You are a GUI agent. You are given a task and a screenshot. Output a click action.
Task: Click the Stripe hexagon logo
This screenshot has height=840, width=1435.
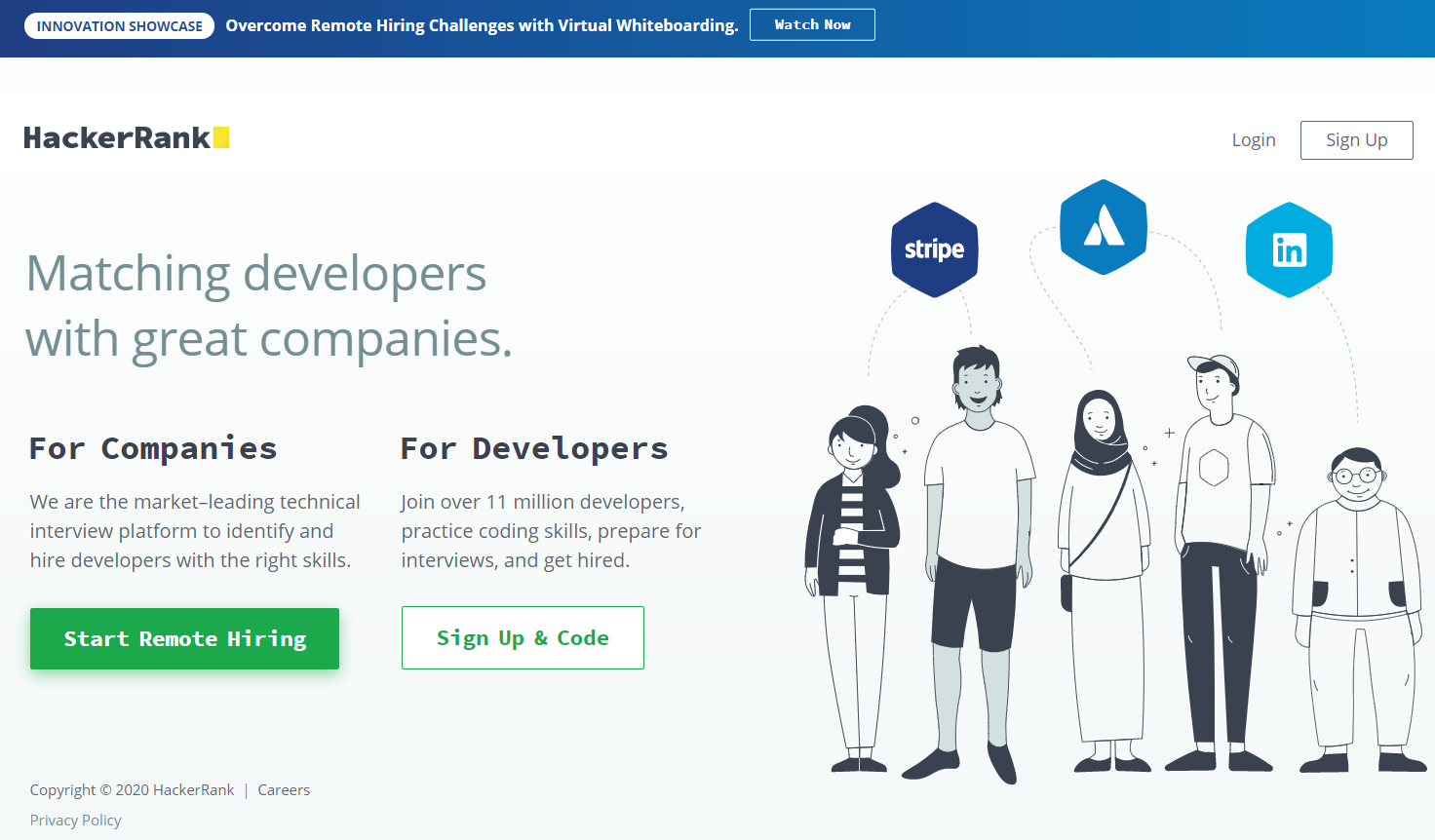pyautogui.click(x=934, y=249)
